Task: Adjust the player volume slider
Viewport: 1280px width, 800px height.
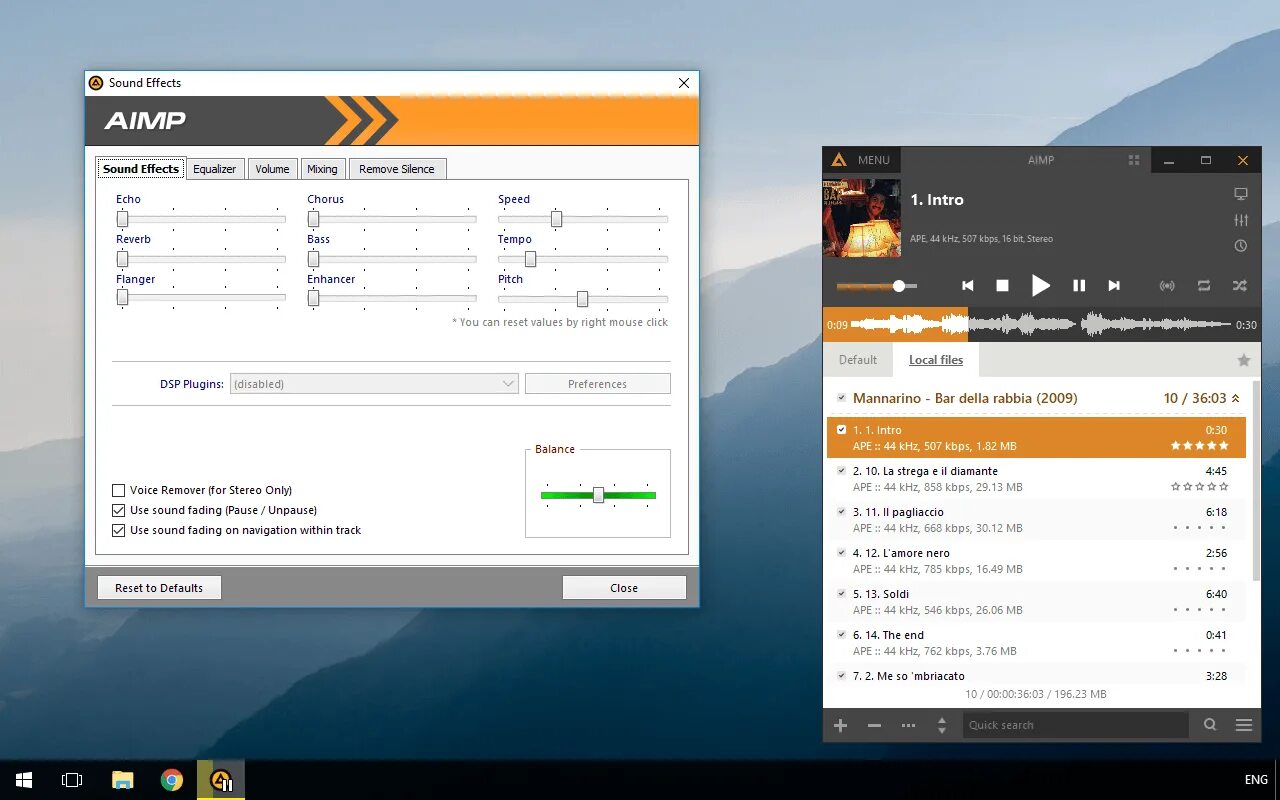Action: coord(877,286)
